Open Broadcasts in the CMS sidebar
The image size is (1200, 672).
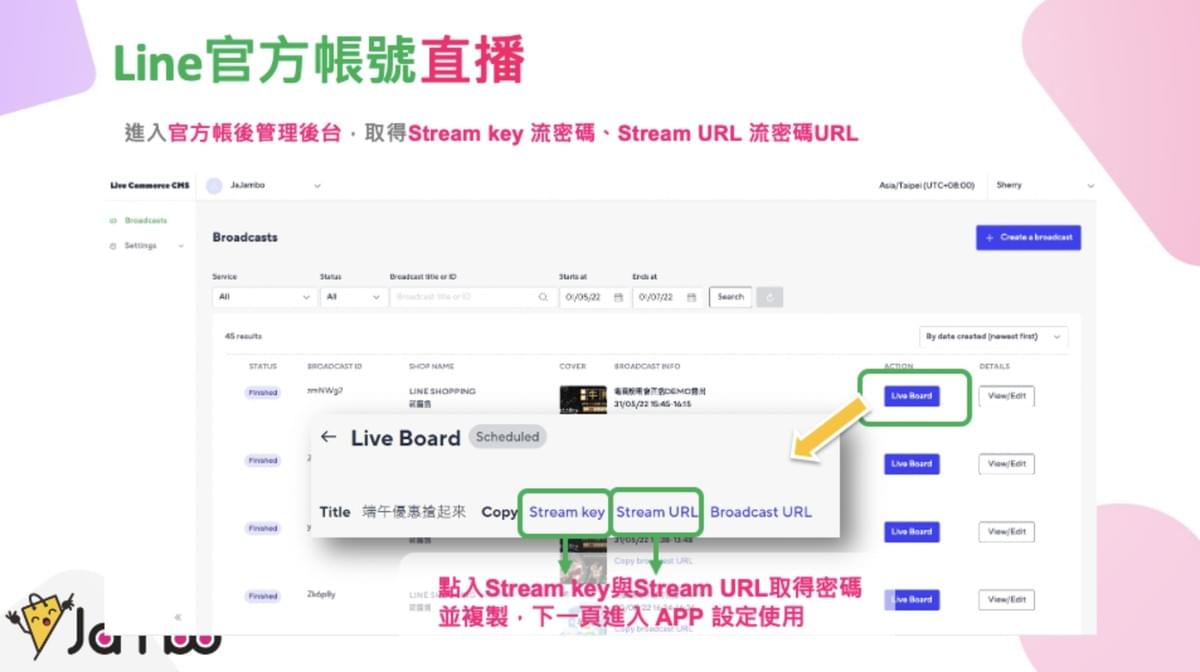pos(146,220)
